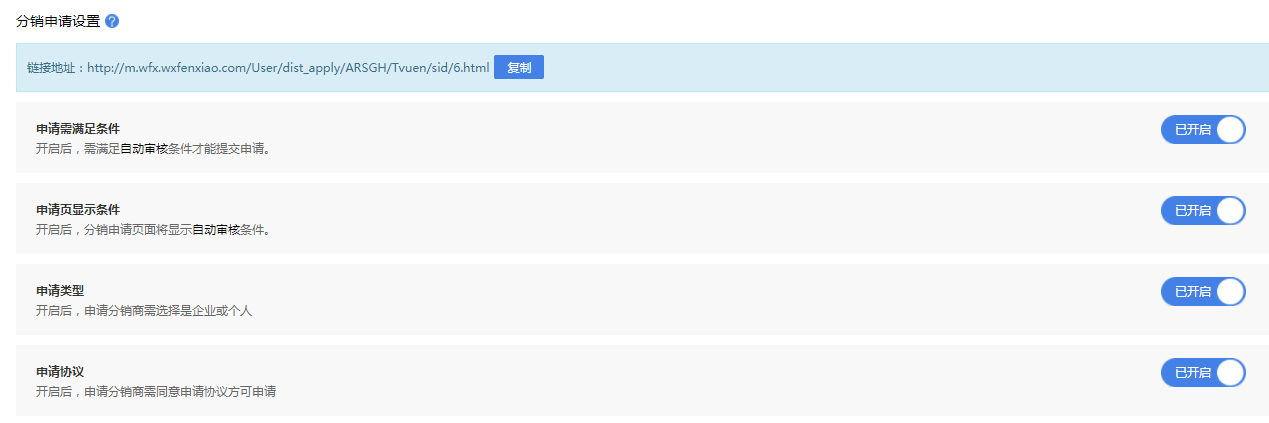
Task: Disable the 申请页显示条件 switch
Action: point(1202,210)
